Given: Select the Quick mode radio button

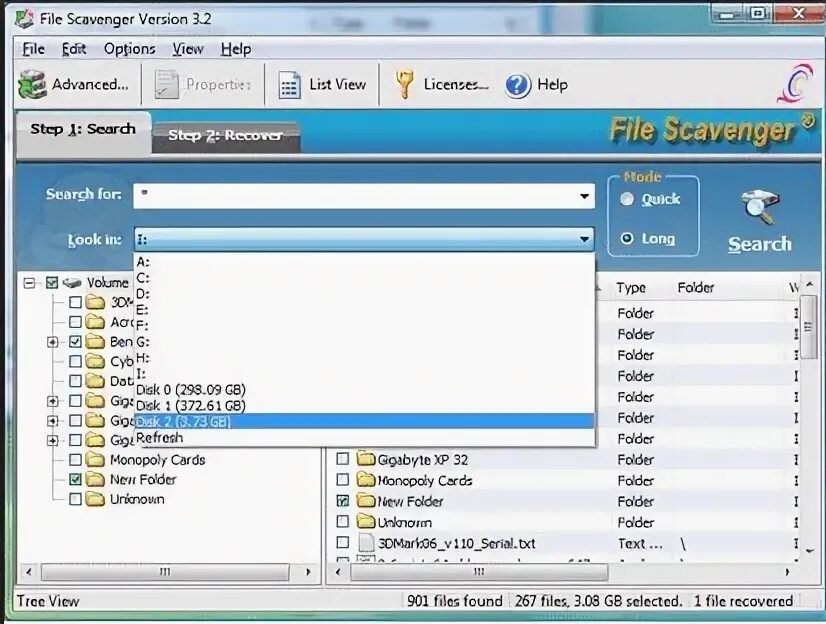Looking at the screenshot, I should (627, 199).
